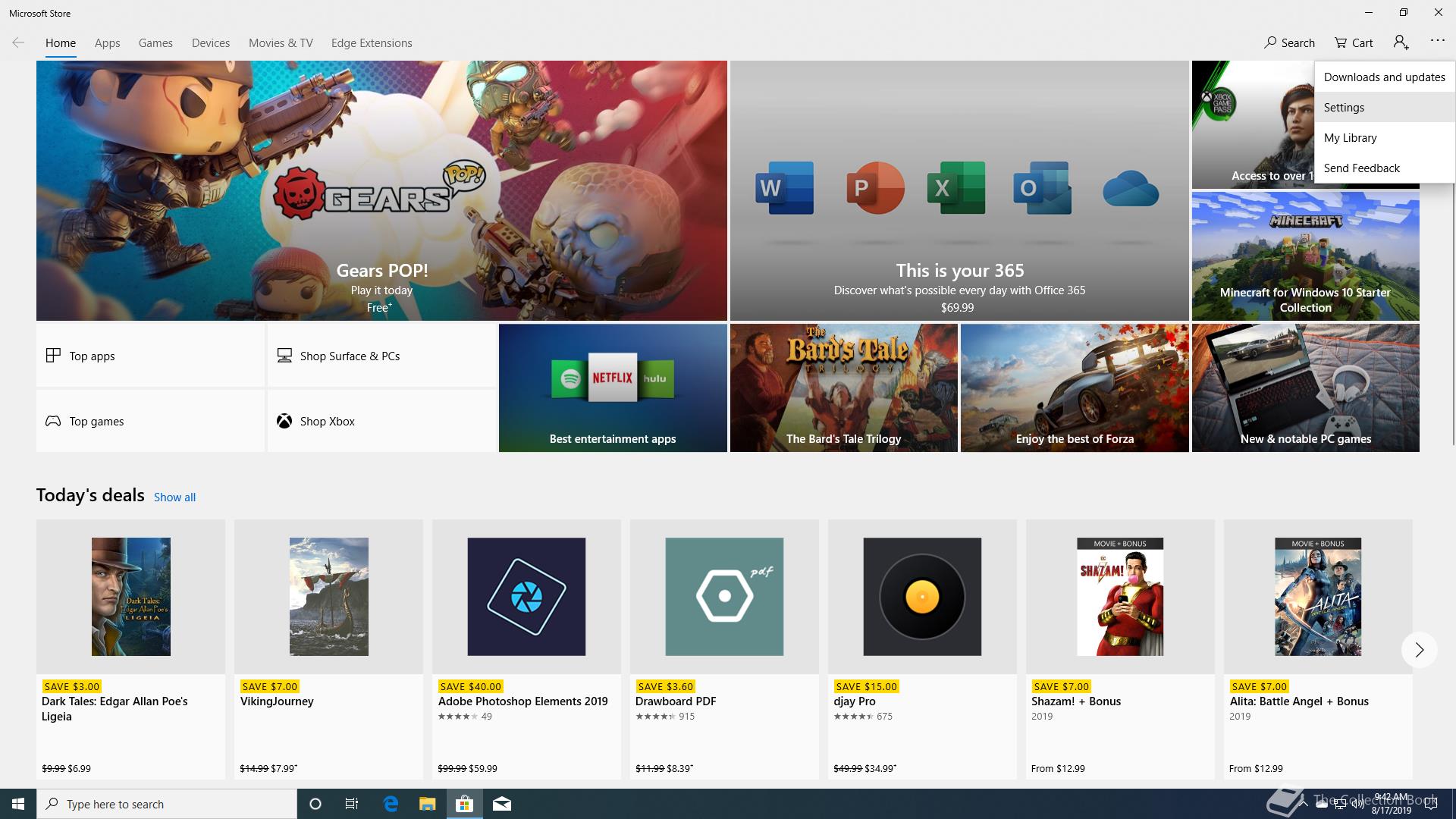Open the Minecraft Starter Collection tile
This screenshot has width=1456, height=819.
1305,256
